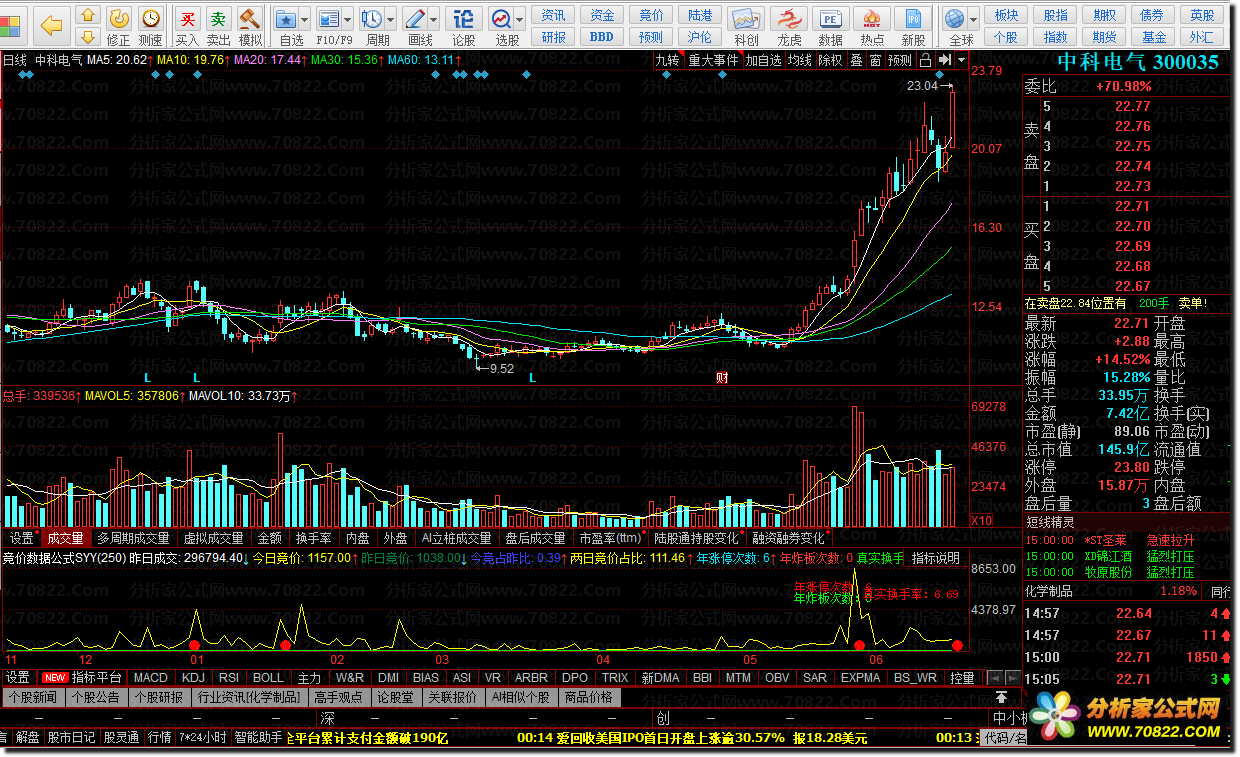Switch to the MACD indicator tab
Screen dimensions: 1240x757
[x=151, y=677]
